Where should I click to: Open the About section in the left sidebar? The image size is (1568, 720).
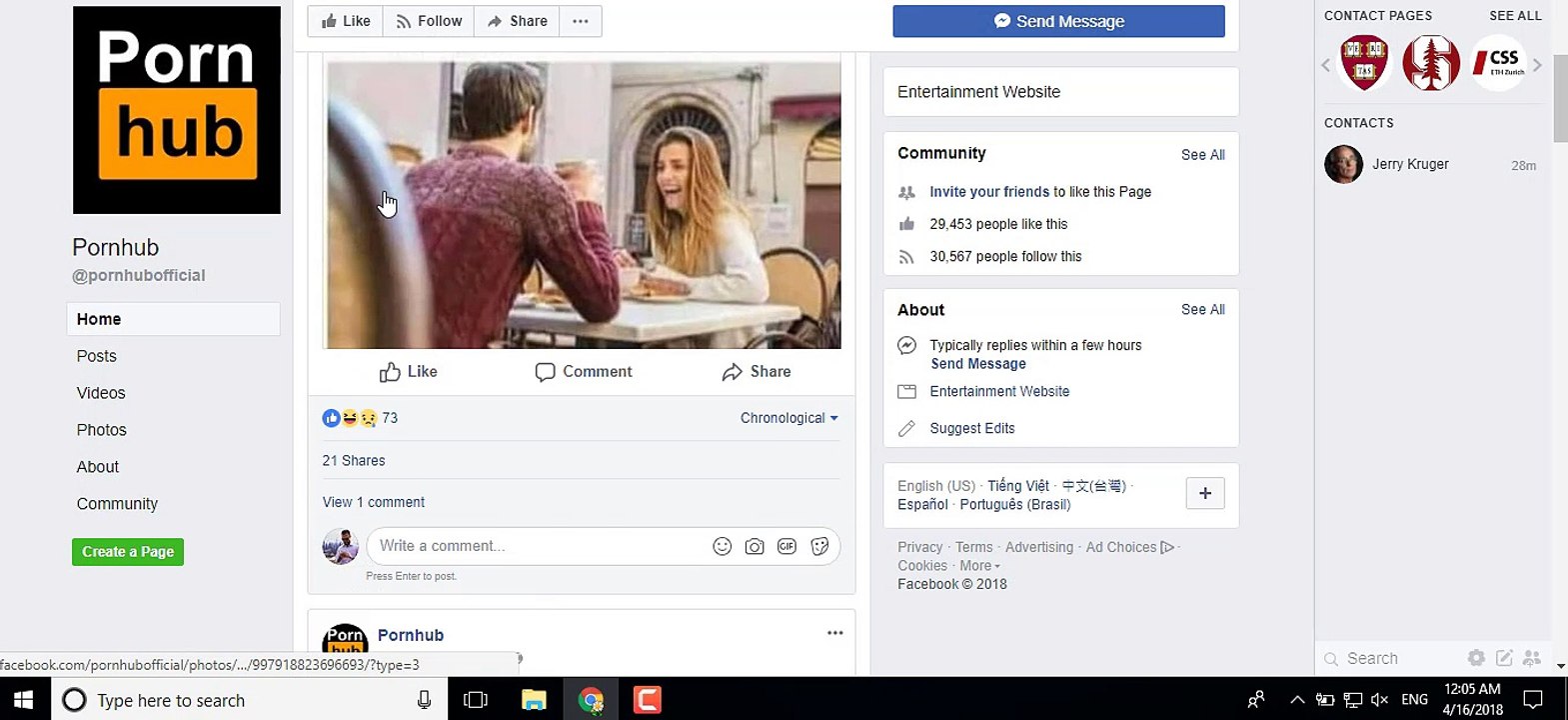[x=98, y=467]
